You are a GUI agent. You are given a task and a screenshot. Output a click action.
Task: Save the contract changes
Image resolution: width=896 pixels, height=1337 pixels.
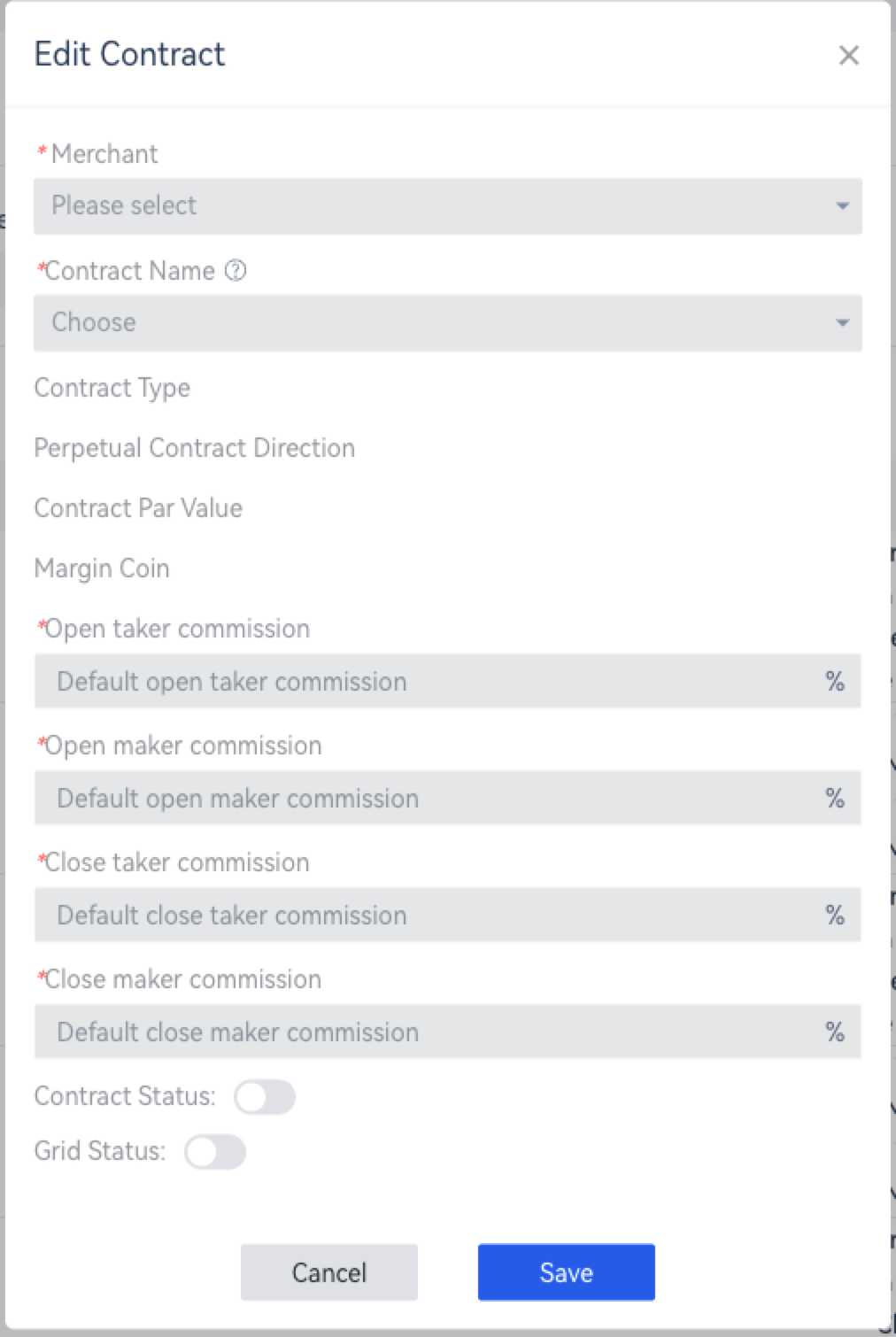coord(567,1272)
